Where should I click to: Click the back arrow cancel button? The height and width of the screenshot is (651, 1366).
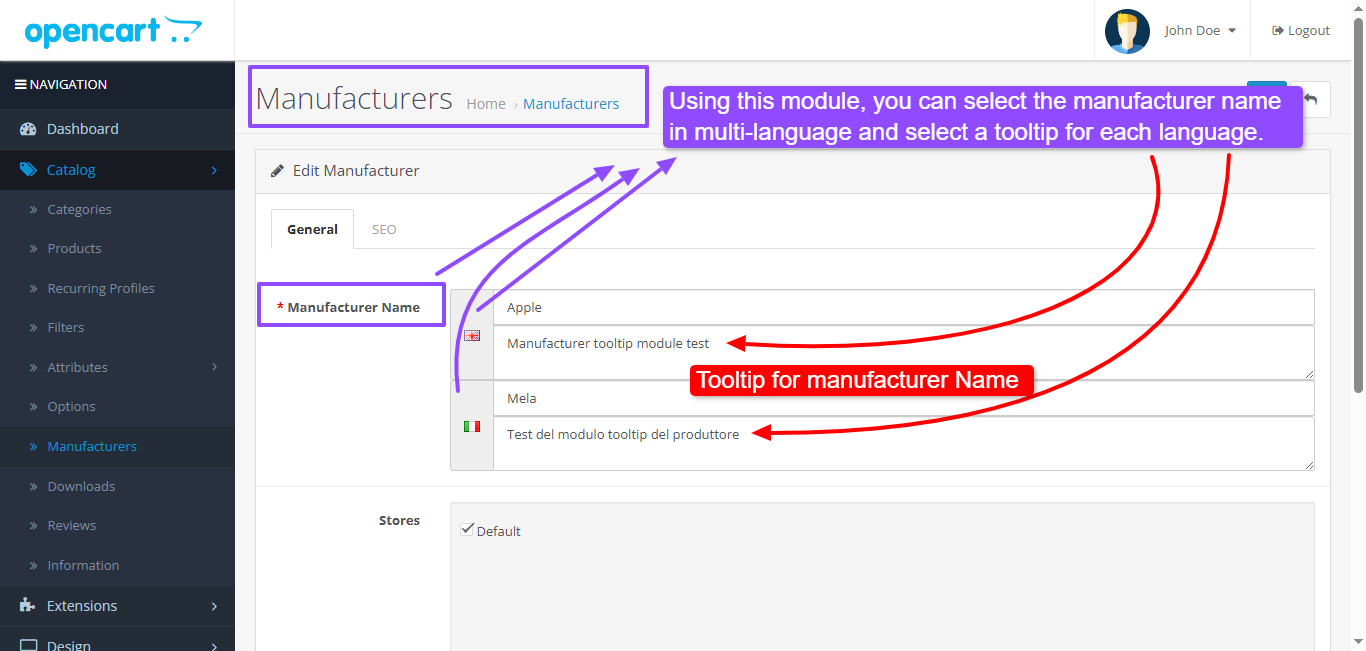[x=1311, y=100]
